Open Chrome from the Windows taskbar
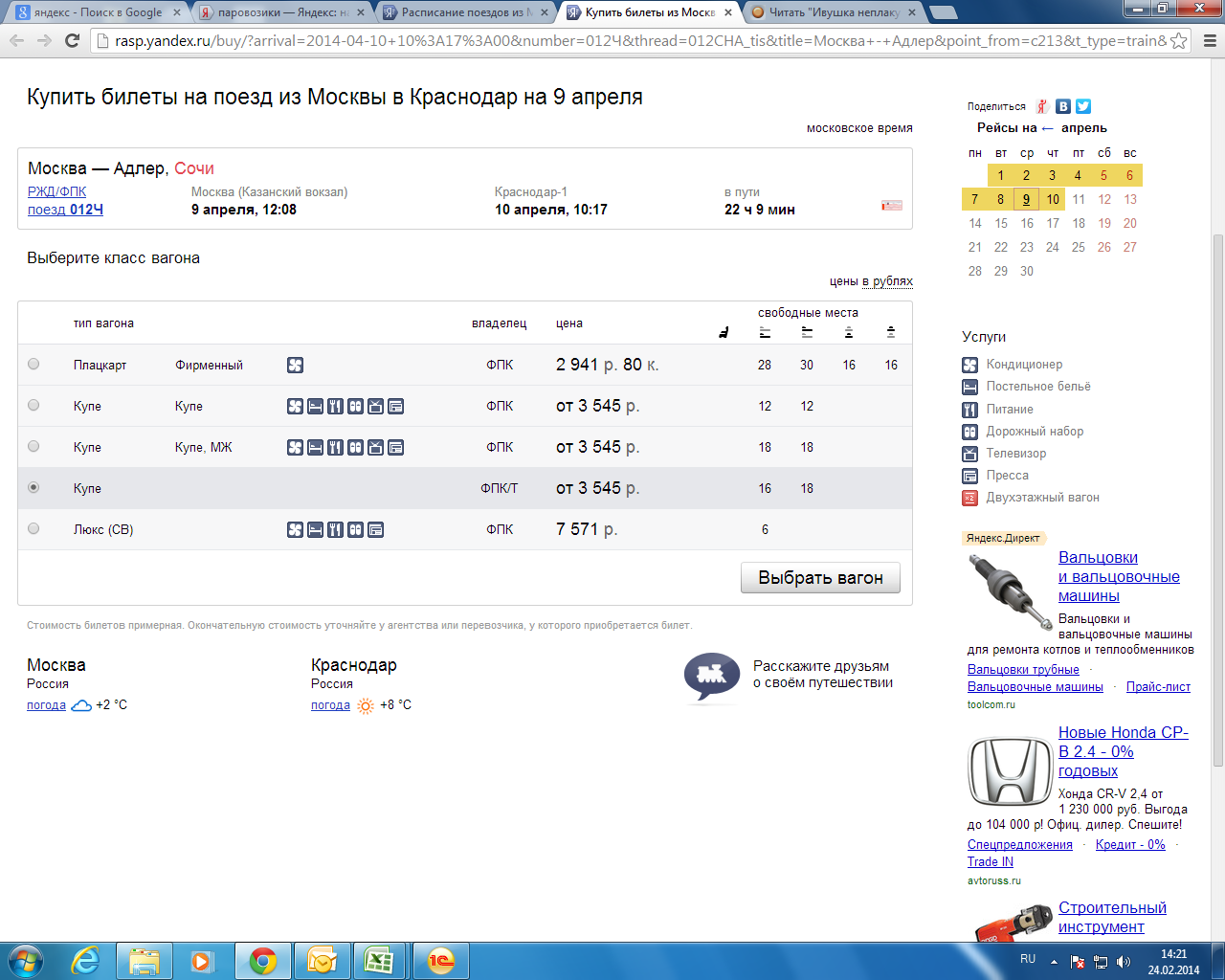Image resolution: width=1225 pixels, height=980 pixels. (263, 960)
